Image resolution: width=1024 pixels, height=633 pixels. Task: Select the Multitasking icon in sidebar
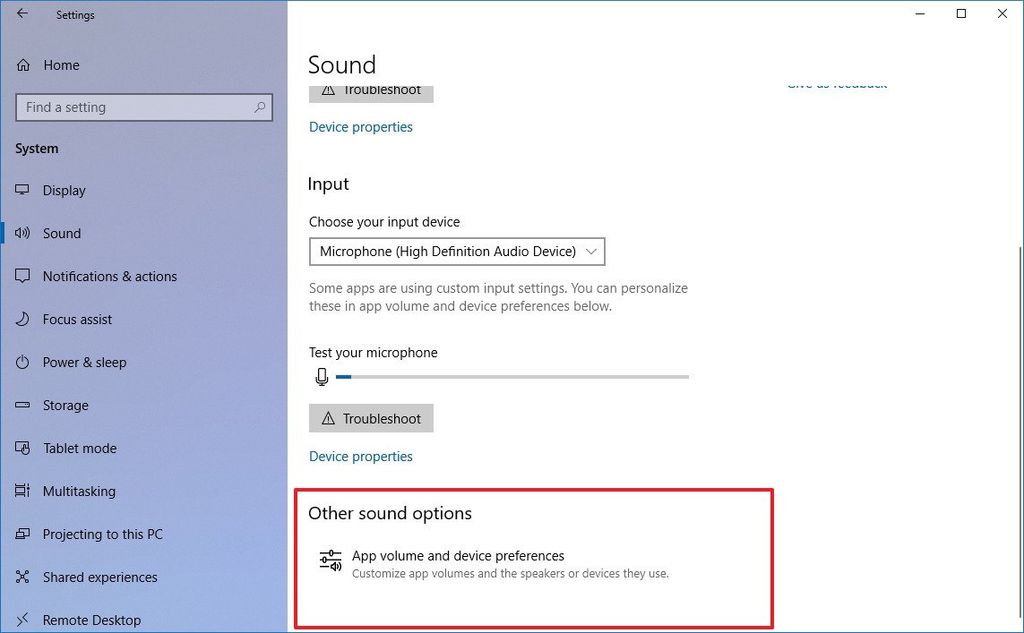(x=22, y=491)
